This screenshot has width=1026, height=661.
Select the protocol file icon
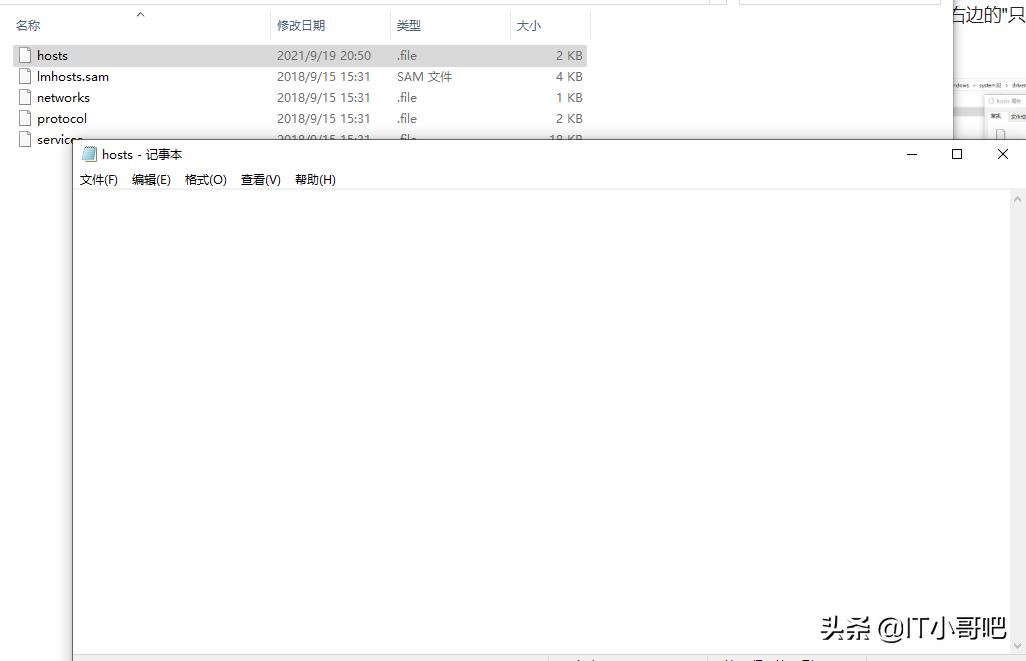[x=25, y=118]
